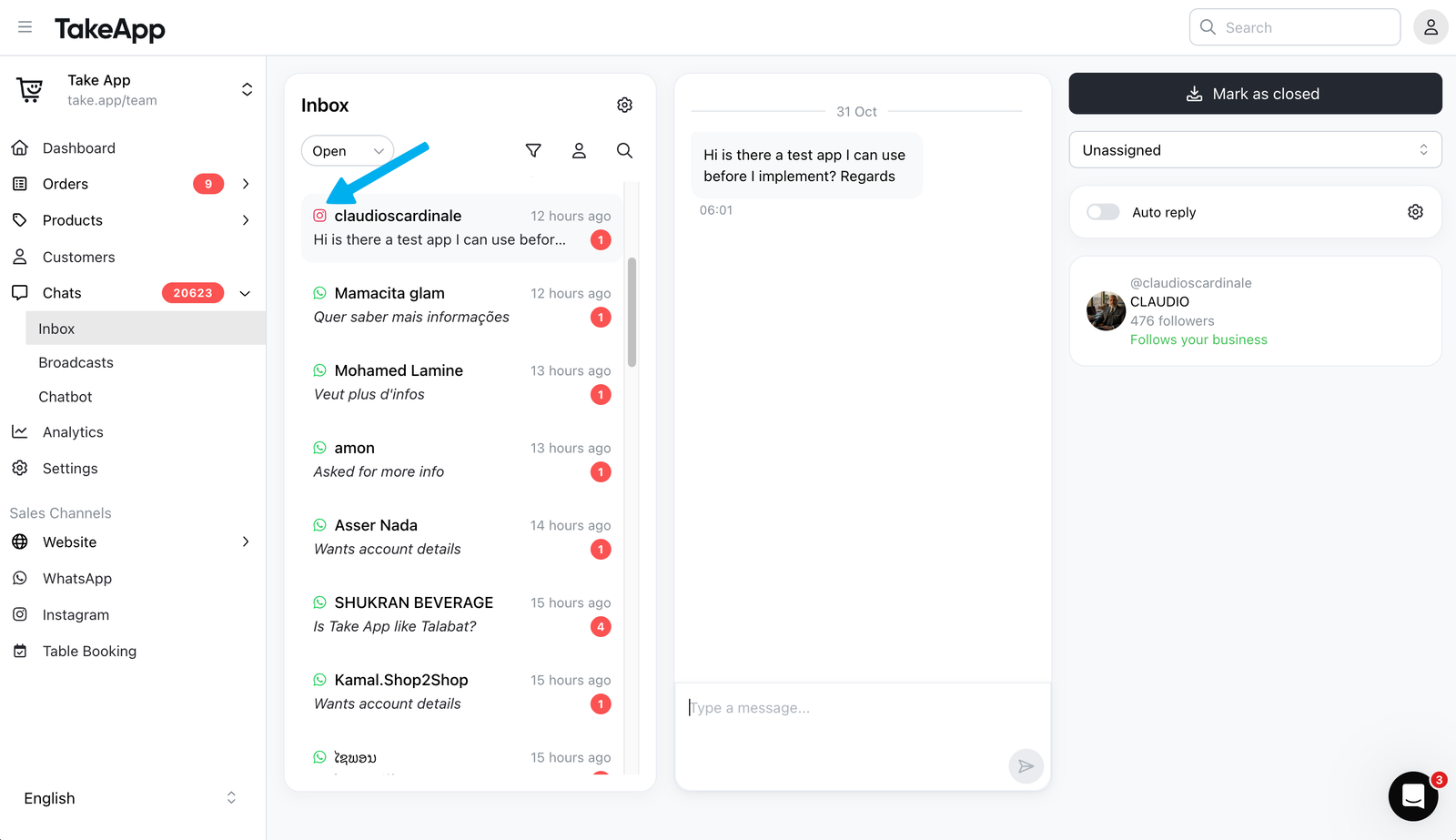Click the unread badge on SHUKRAN BEVERAGE
1456x840 pixels.
(x=601, y=626)
